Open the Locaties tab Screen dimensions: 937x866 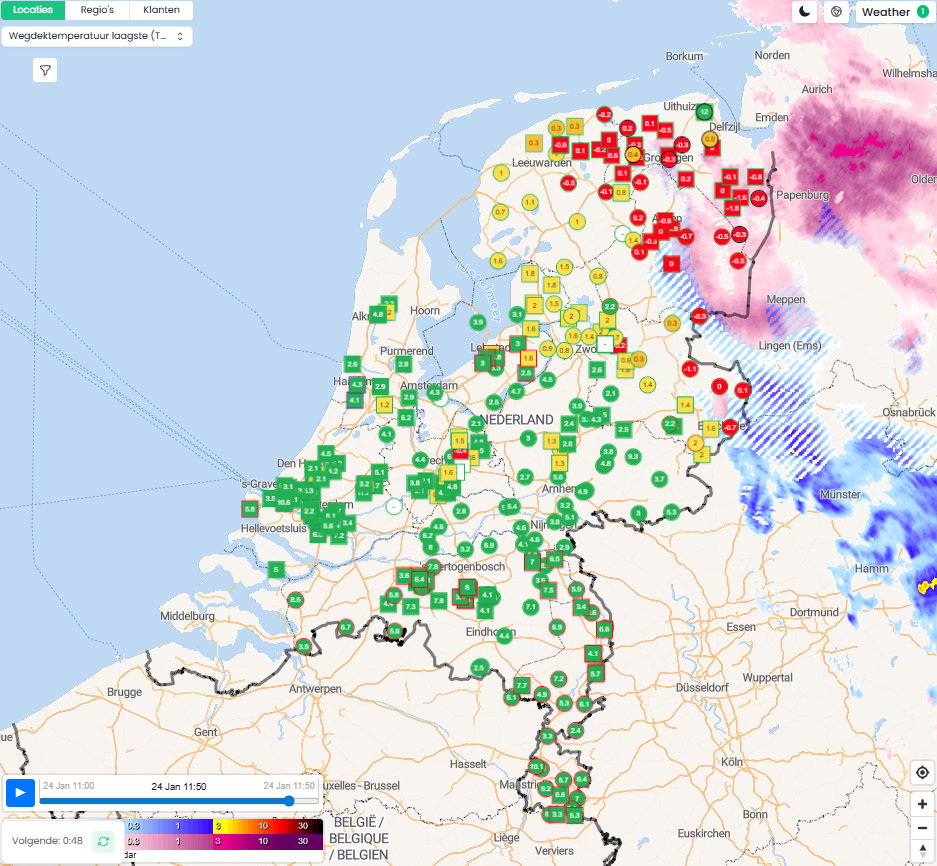(x=33, y=10)
